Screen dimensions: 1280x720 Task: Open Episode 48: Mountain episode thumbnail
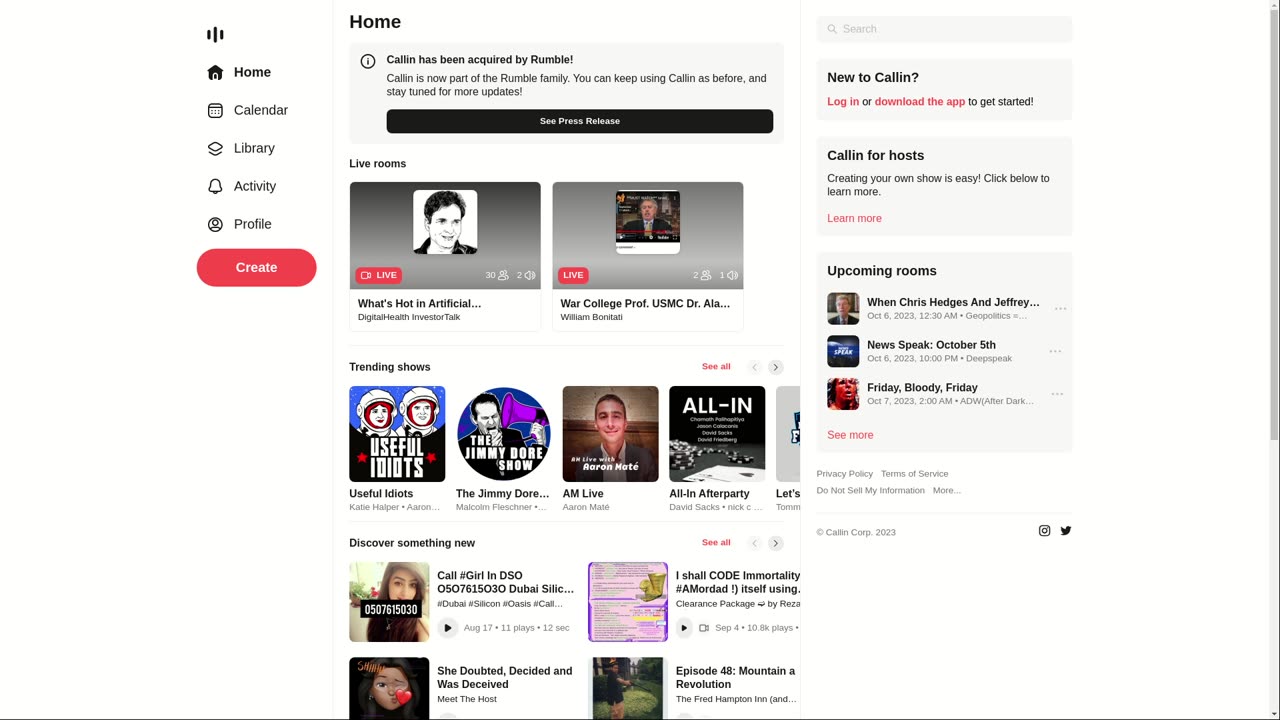pyautogui.click(x=628, y=688)
